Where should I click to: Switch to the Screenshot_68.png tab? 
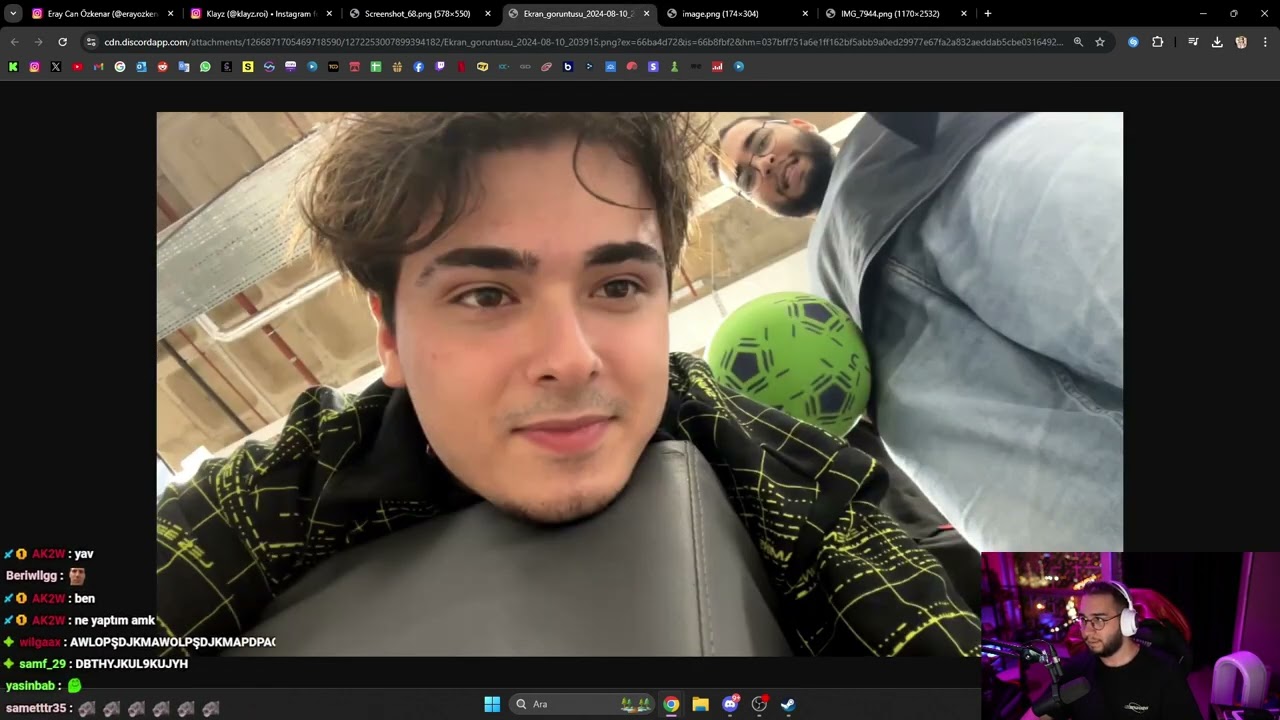pos(420,14)
